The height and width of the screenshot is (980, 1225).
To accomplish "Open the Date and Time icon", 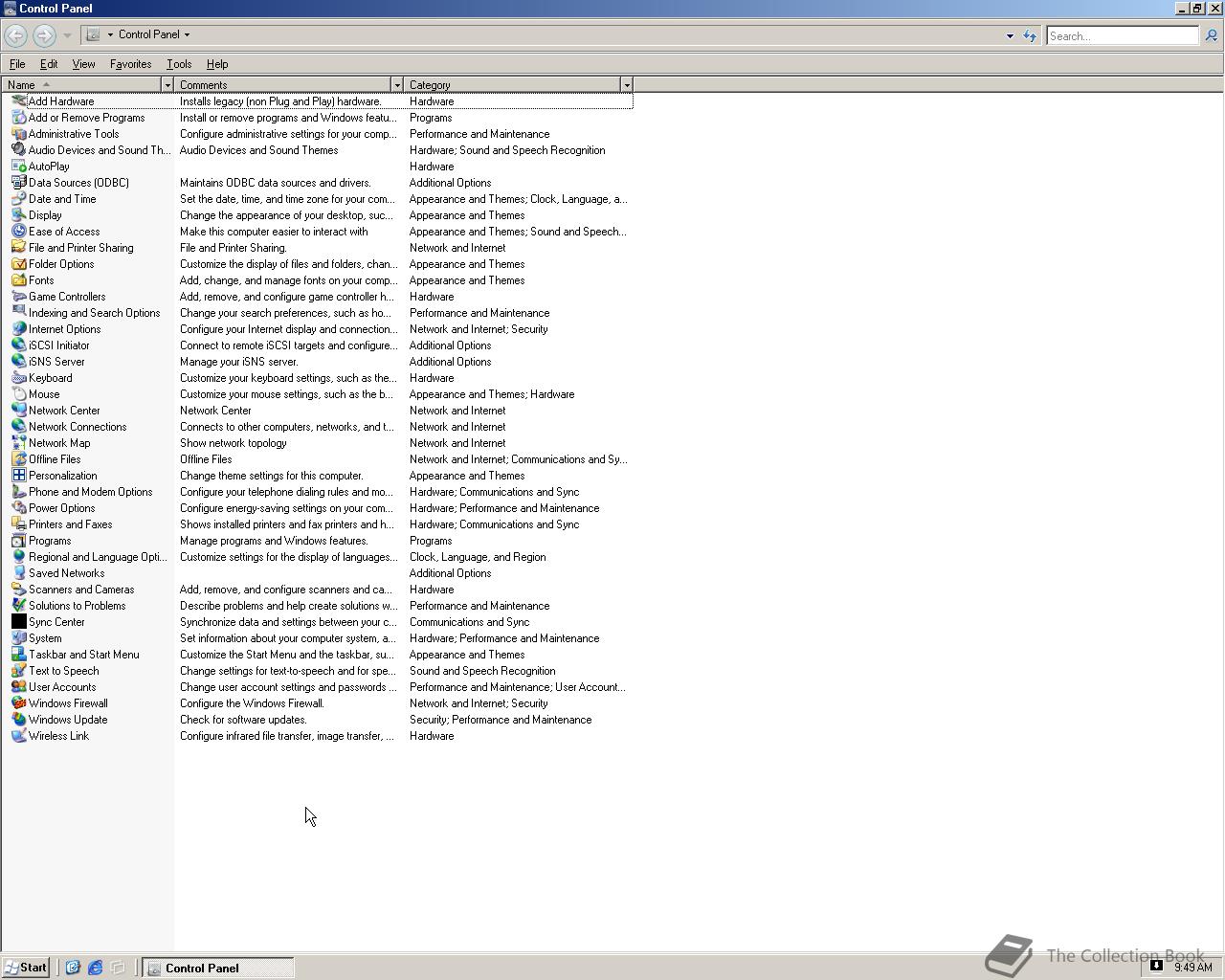I will (x=18, y=199).
